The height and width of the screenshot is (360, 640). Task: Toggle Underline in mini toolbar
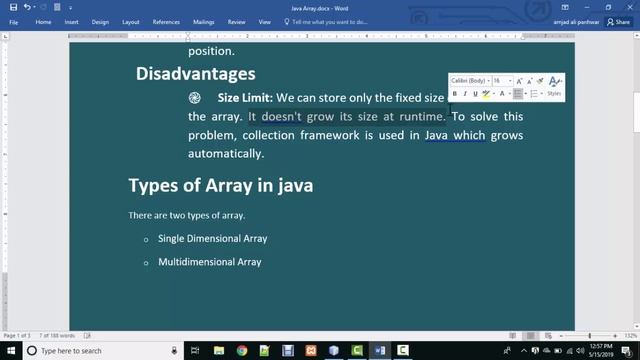click(x=475, y=94)
